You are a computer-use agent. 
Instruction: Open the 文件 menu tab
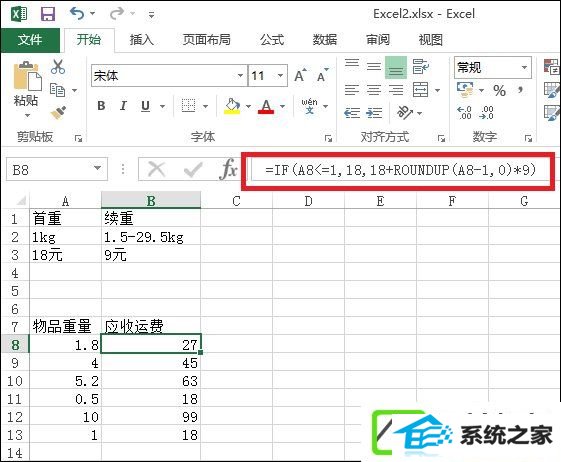(30, 40)
